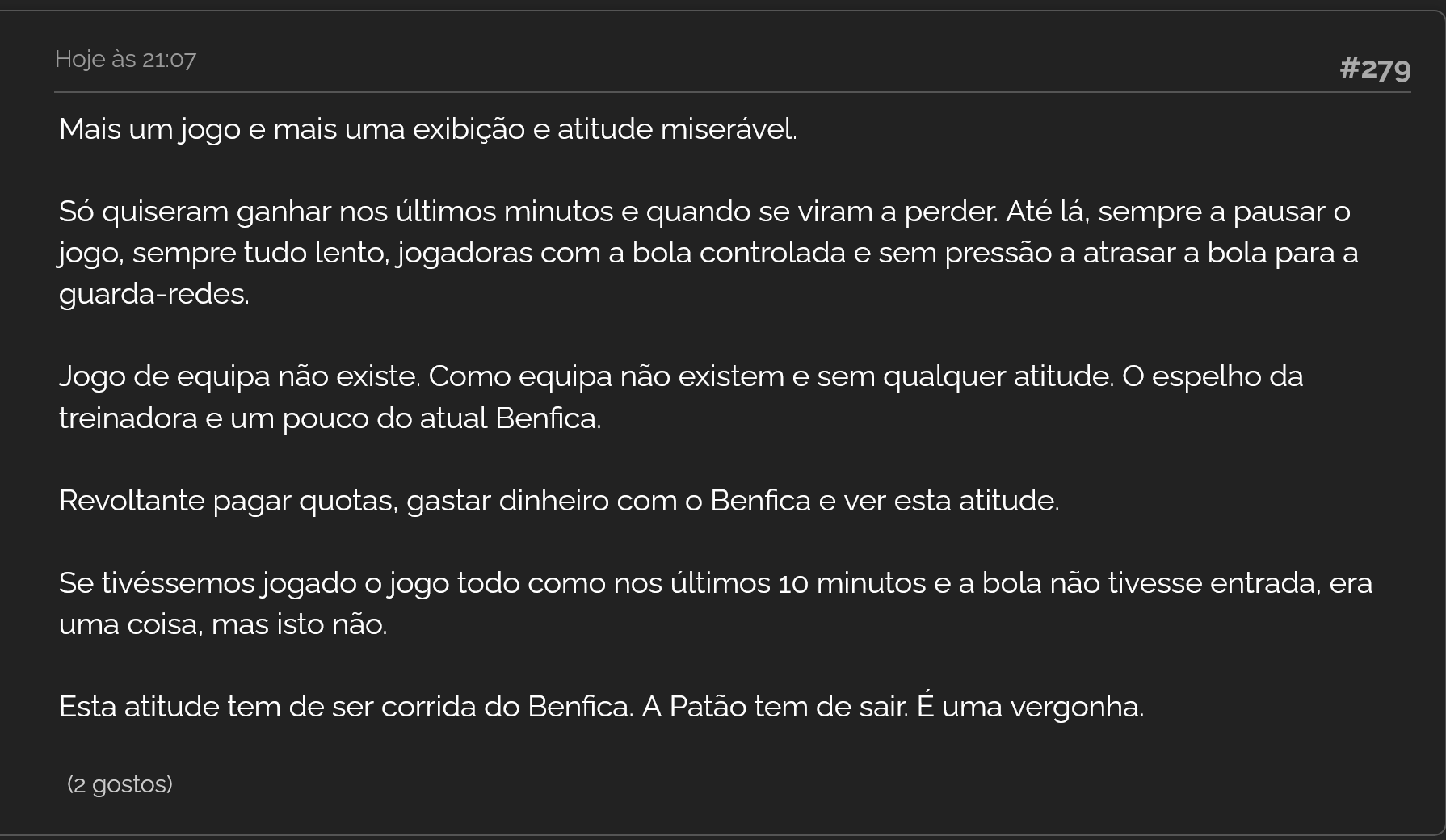Click the "Hoje às 21:07" post timestamp
The image size is (1446, 840).
click(x=125, y=59)
